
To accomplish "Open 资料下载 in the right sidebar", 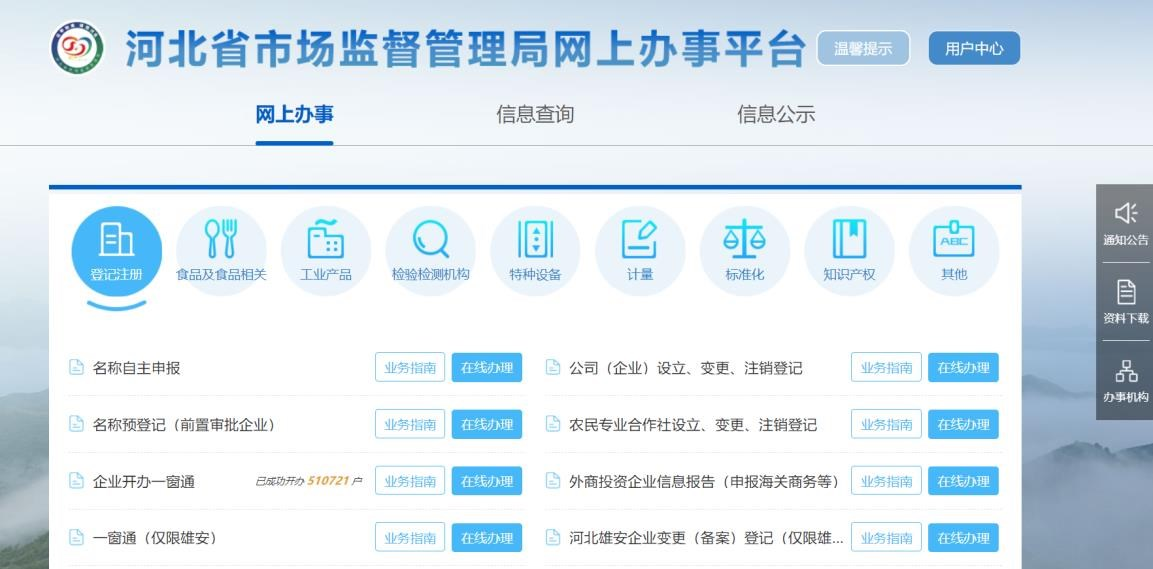I will 1125,302.
